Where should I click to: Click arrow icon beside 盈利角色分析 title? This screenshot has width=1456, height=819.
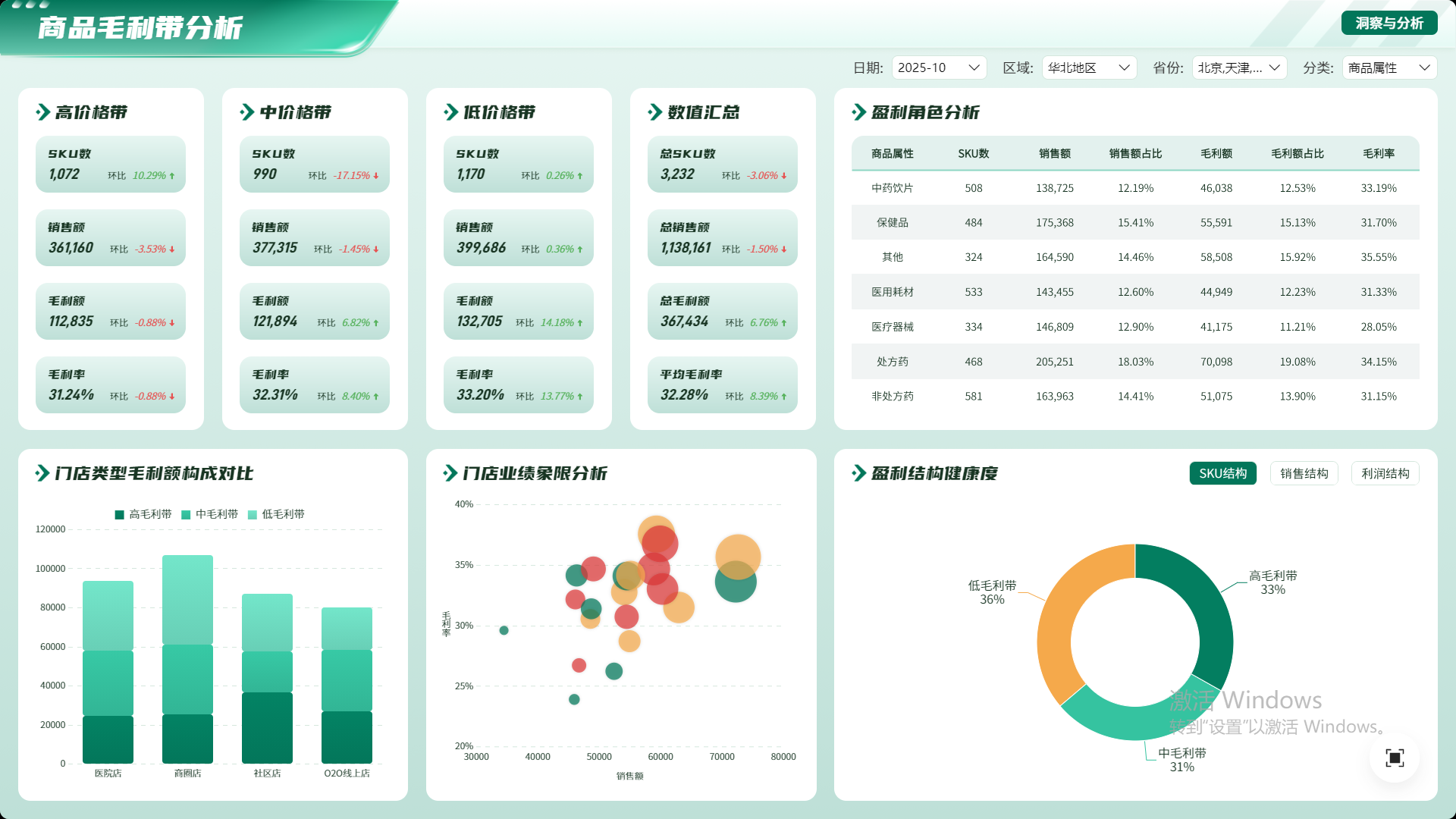[859, 112]
